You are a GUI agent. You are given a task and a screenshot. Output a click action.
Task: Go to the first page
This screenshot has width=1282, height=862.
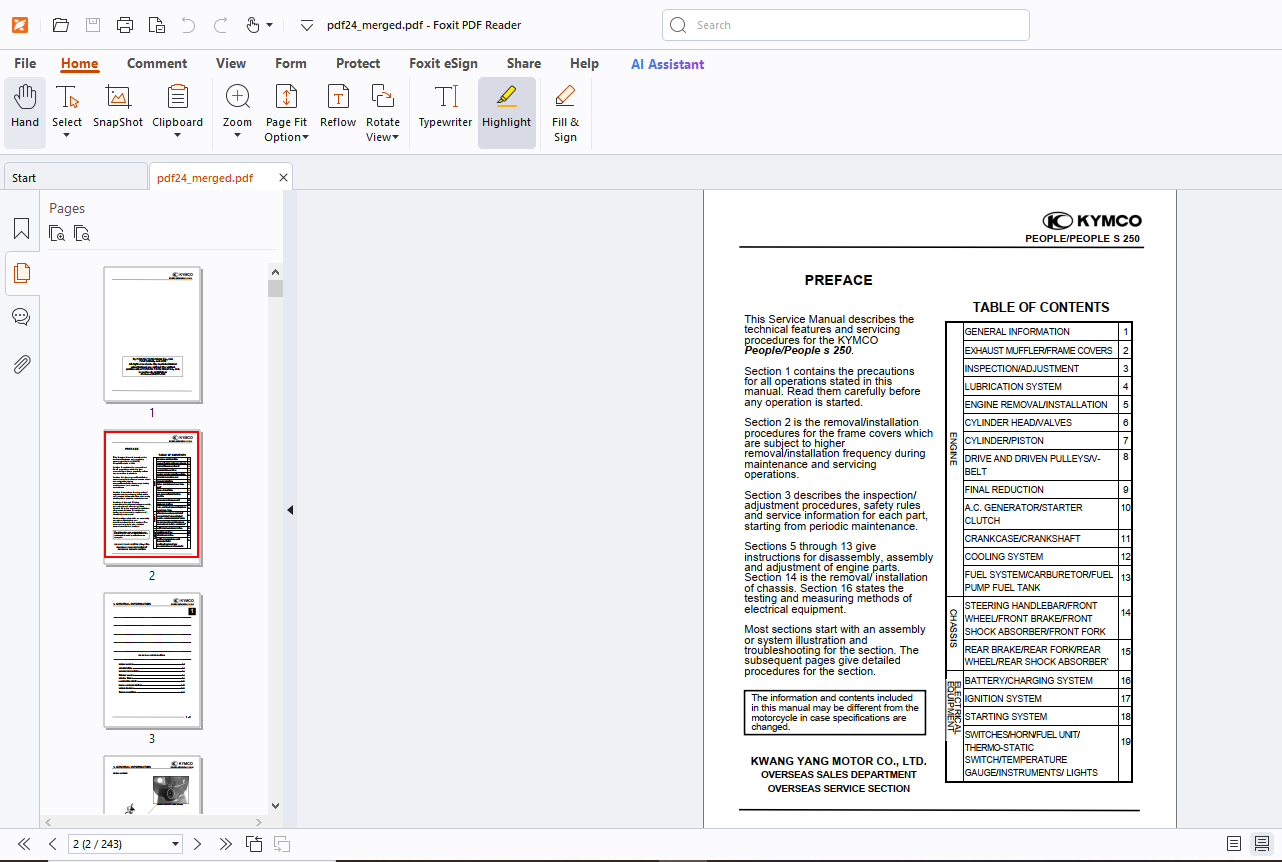pos(24,844)
